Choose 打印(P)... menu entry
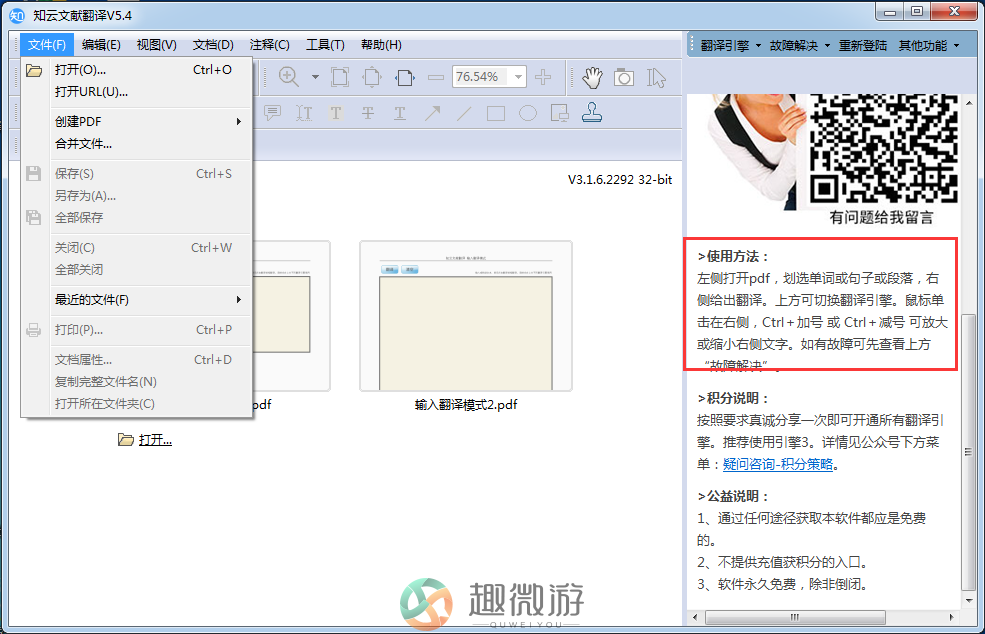The width and height of the screenshot is (985, 634). click(x=137, y=330)
